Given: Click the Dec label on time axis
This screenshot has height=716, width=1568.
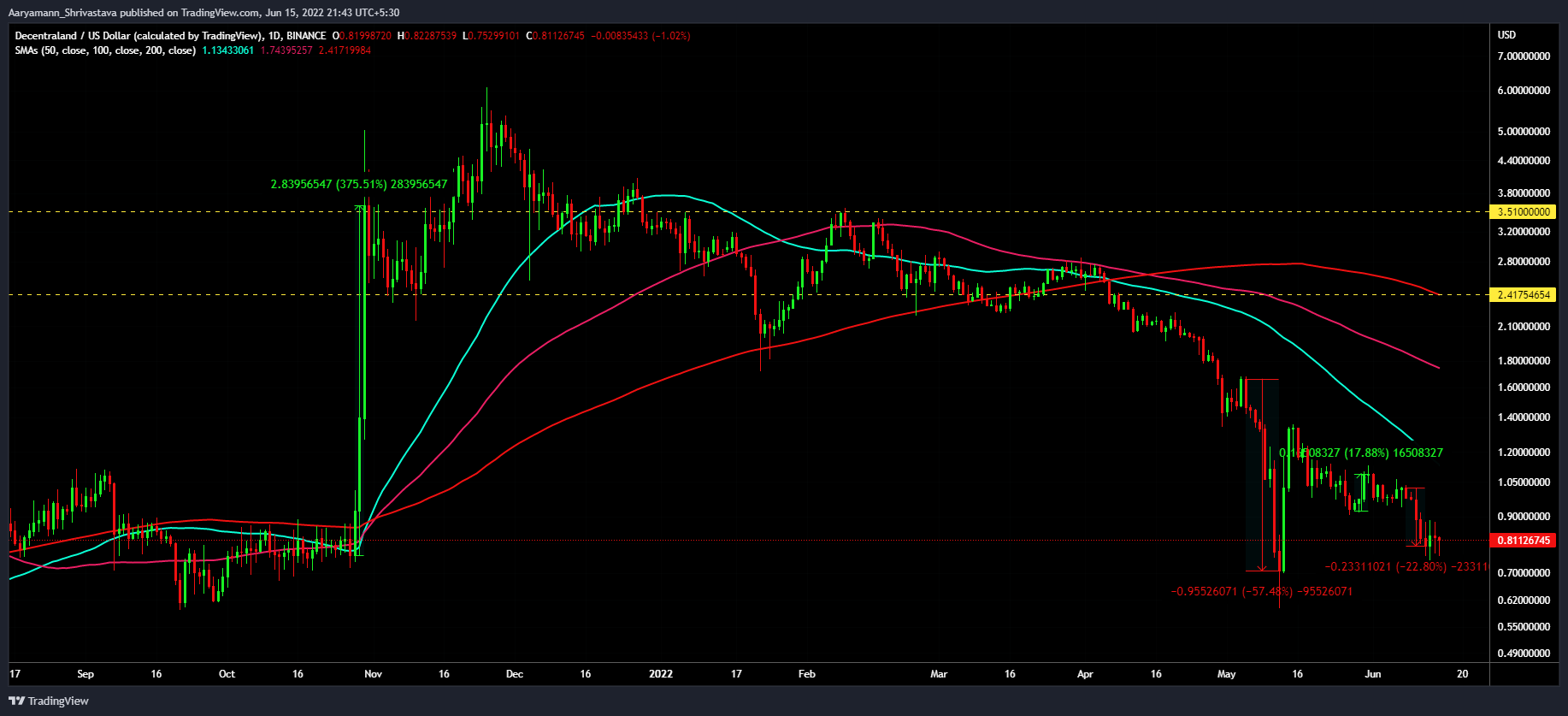Looking at the screenshot, I should (515, 674).
